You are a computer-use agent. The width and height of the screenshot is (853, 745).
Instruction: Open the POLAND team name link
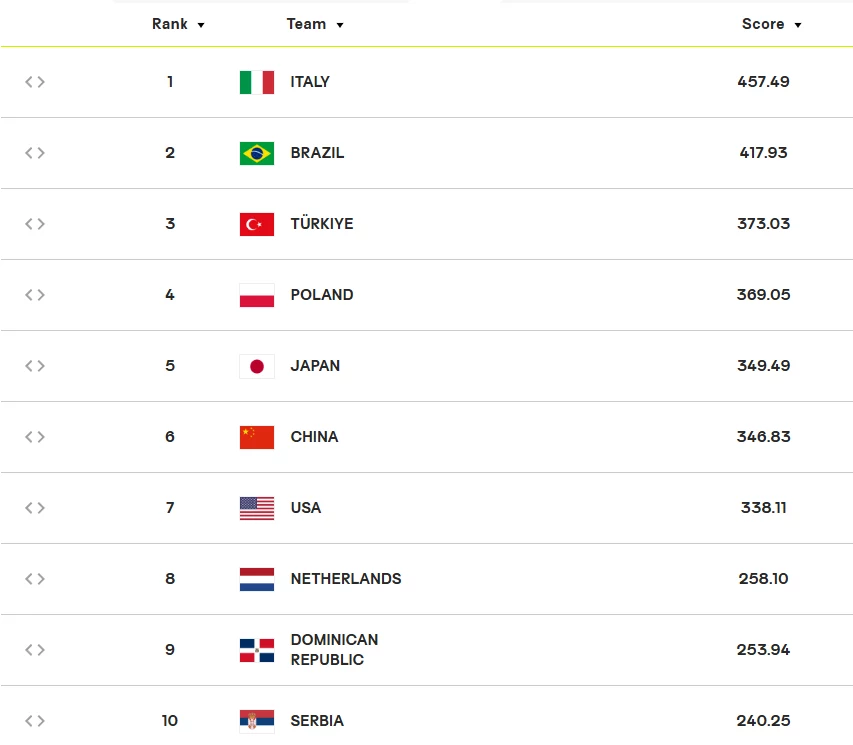pyautogui.click(x=322, y=295)
